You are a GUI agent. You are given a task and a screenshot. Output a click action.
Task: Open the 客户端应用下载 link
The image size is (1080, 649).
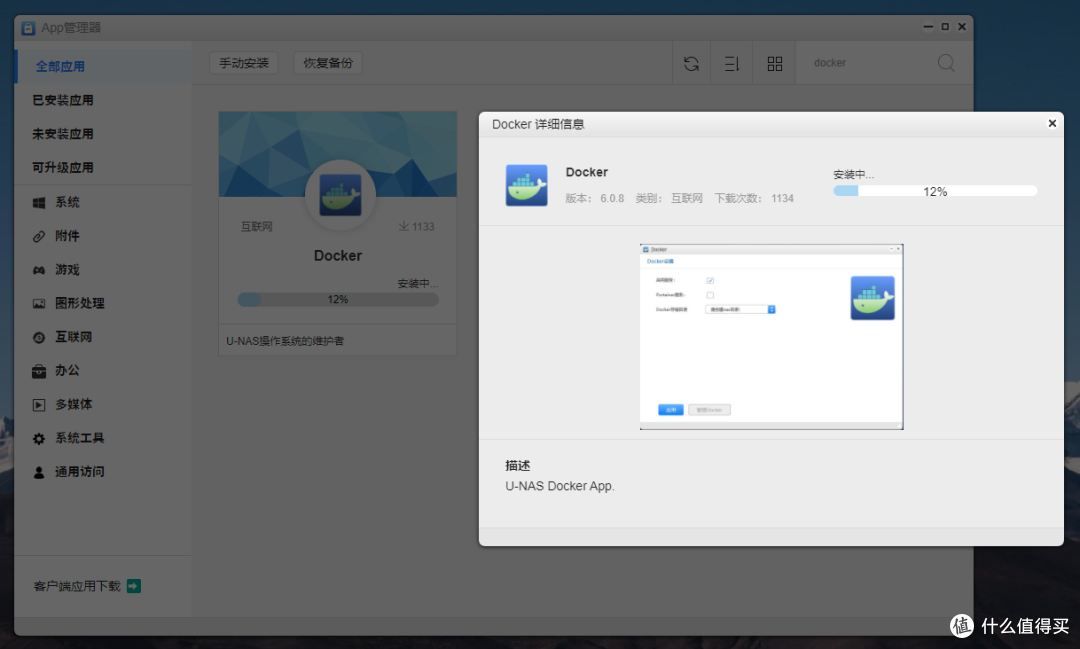77,586
